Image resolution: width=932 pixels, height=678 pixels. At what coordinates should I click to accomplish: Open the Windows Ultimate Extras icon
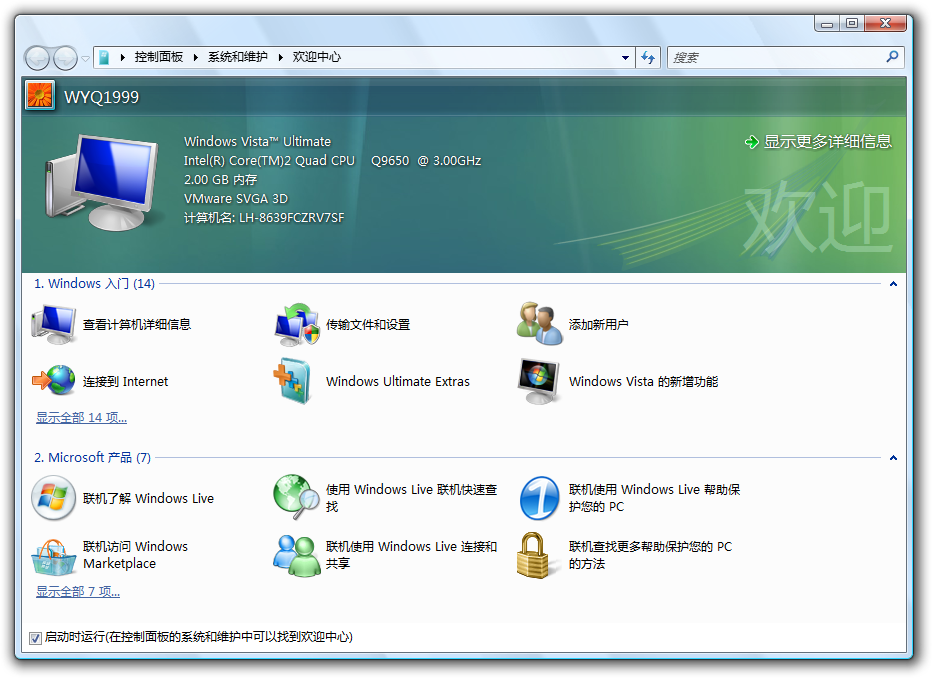tap(292, 381)
